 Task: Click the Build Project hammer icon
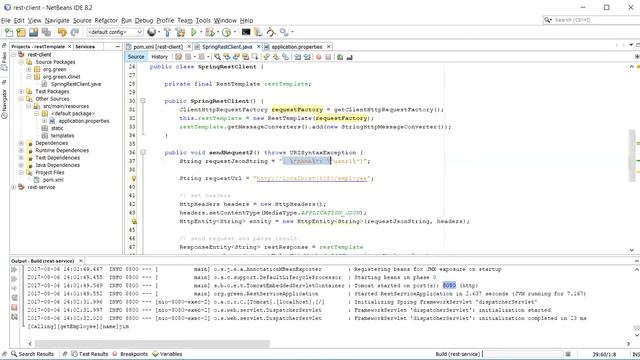pos(167,32)
